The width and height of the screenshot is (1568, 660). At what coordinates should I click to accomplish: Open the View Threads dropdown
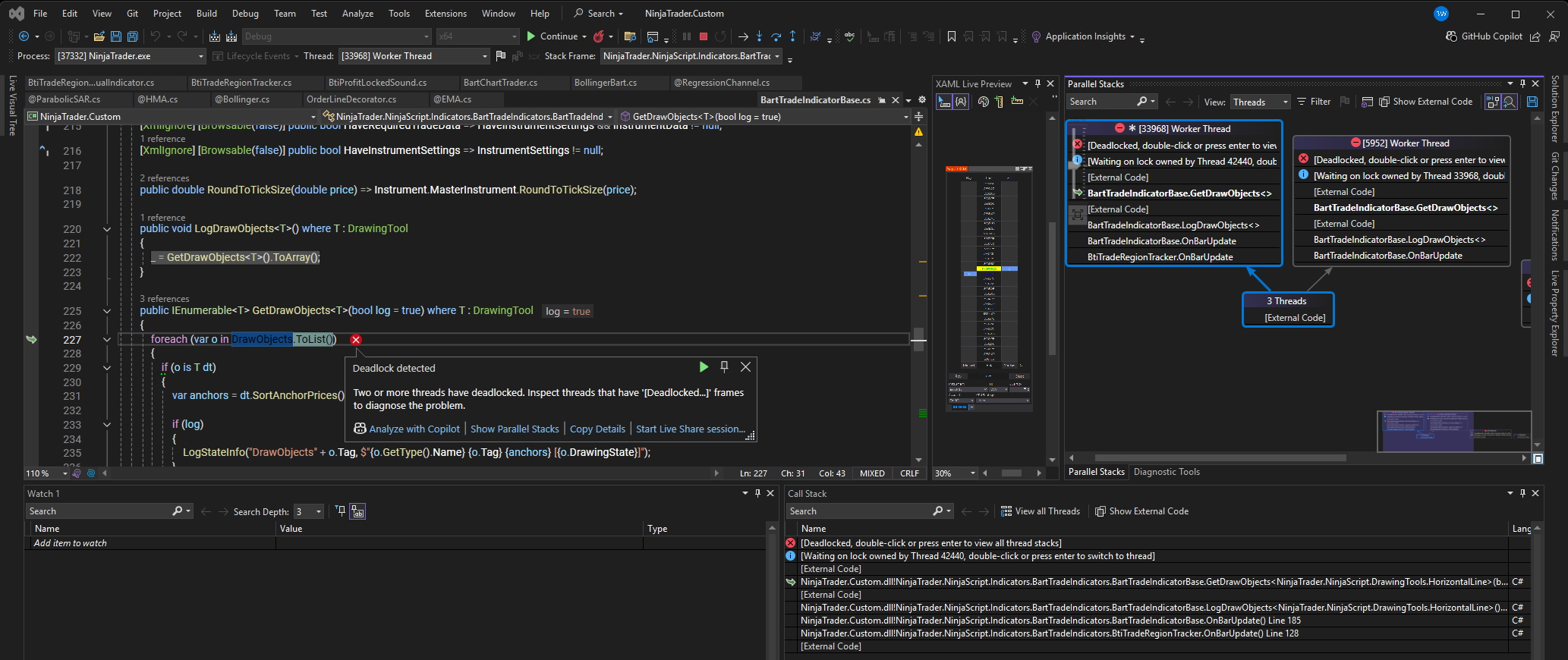click(1260, 102)
